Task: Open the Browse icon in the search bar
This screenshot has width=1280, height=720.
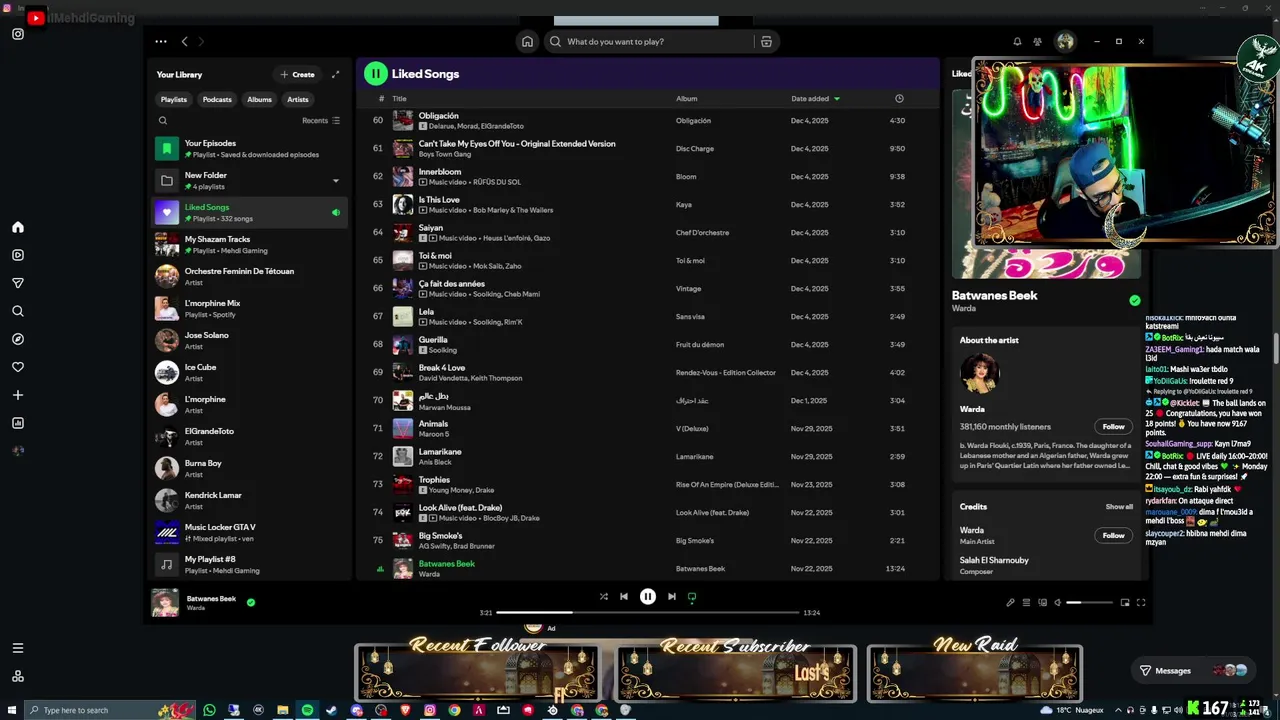Action: pyautogui.click(x=766, y=42)
